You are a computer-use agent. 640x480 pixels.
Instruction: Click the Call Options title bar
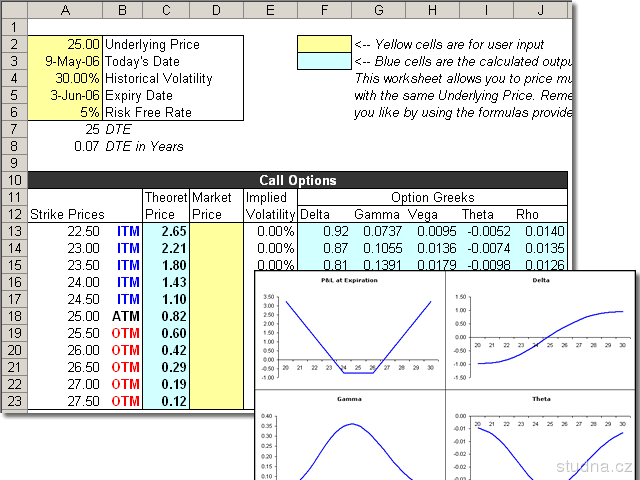(x=297, y=180)
